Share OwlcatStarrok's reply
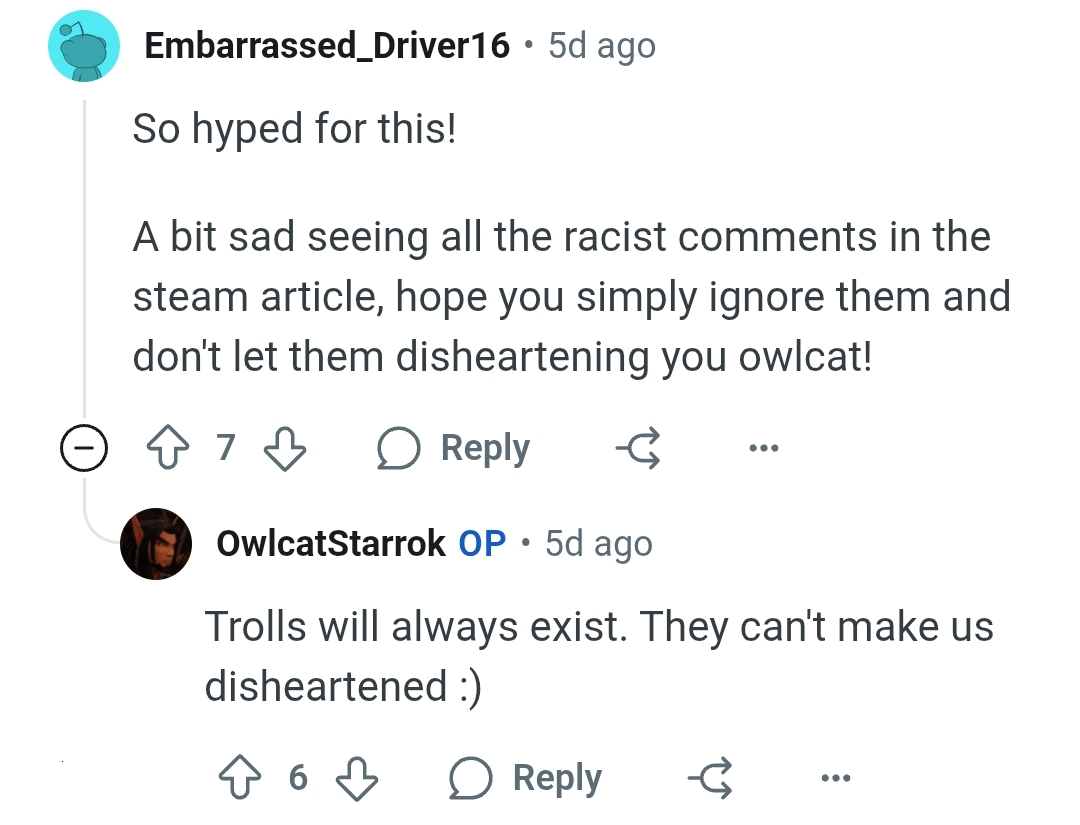This screenshot has height=825, width=1080. click(x=710, y=778)
